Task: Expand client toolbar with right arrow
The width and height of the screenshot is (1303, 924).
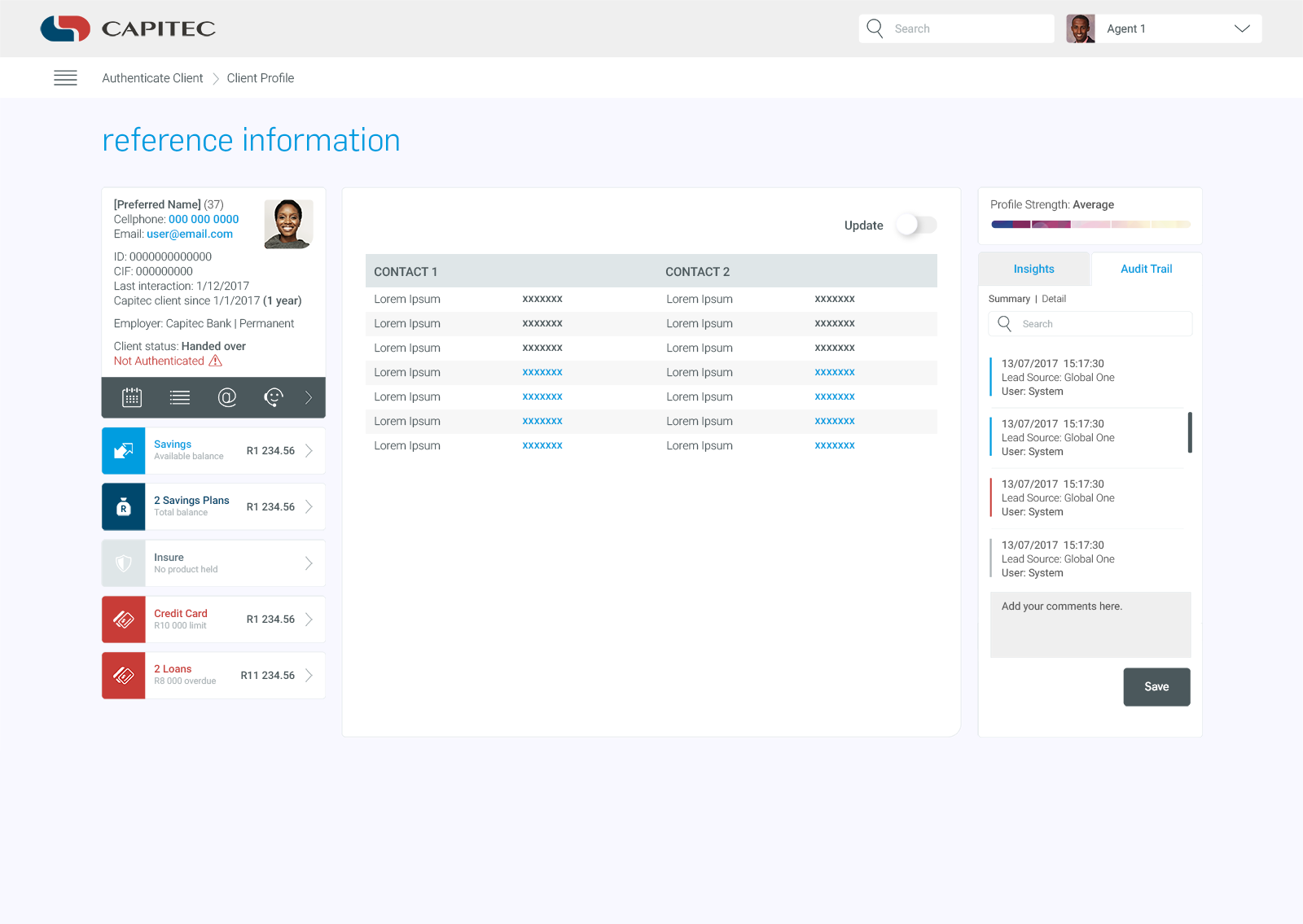Action: [309, 397]
